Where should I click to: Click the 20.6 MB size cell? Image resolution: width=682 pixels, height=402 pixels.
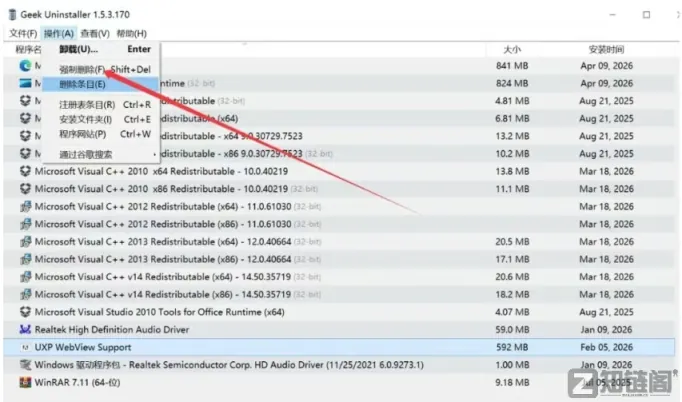512,277
